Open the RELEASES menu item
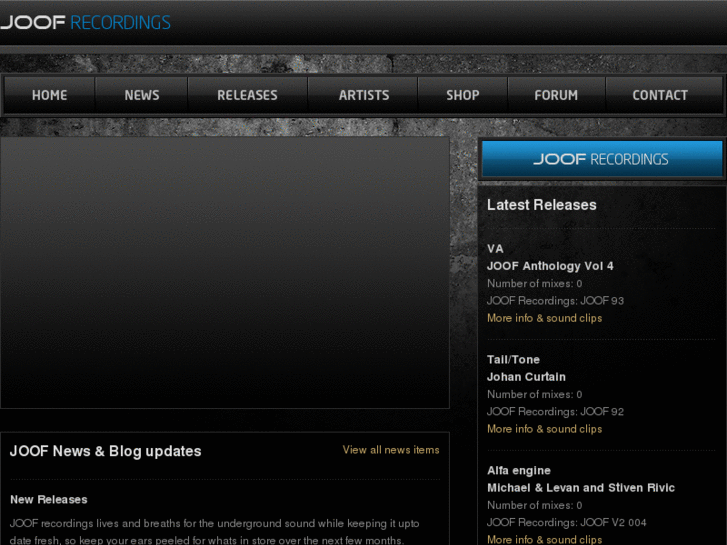727x545 pixels. (x=248, y=95)
